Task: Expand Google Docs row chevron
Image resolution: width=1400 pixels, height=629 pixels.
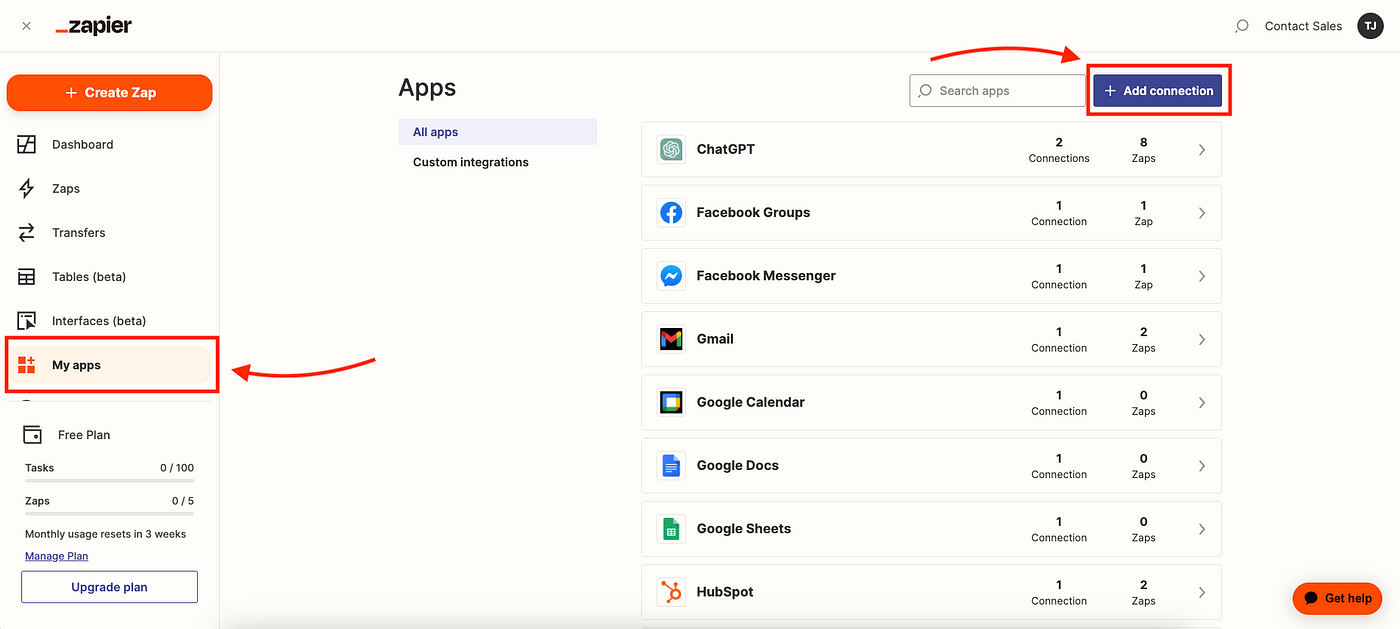Action: coord(1202,465)
